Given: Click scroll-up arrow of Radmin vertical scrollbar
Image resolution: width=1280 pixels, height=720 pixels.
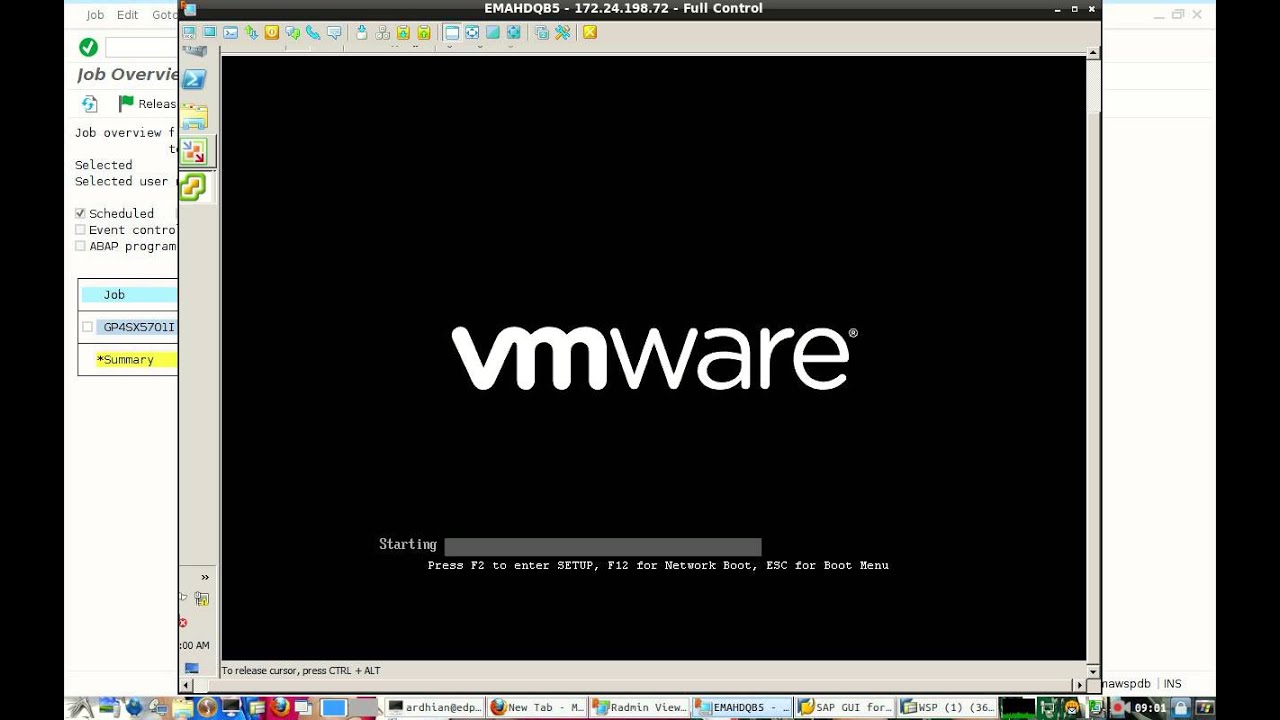Looking at the screenshot, I should tap(1093, 52).
